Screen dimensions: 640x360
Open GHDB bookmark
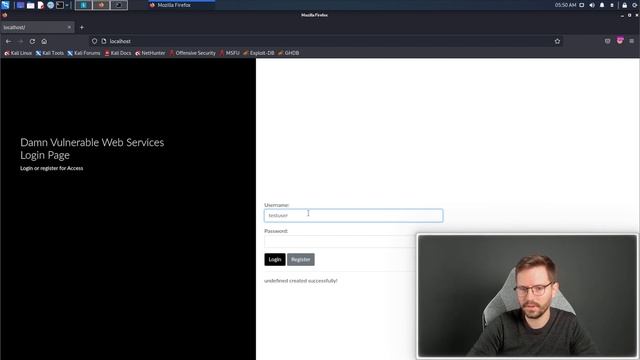pyautogui.click(x=289, y=53)
